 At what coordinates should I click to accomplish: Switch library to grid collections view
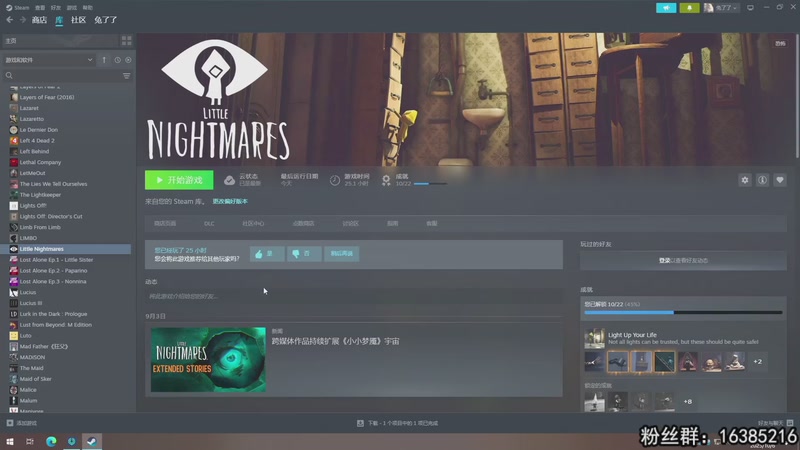127,40
